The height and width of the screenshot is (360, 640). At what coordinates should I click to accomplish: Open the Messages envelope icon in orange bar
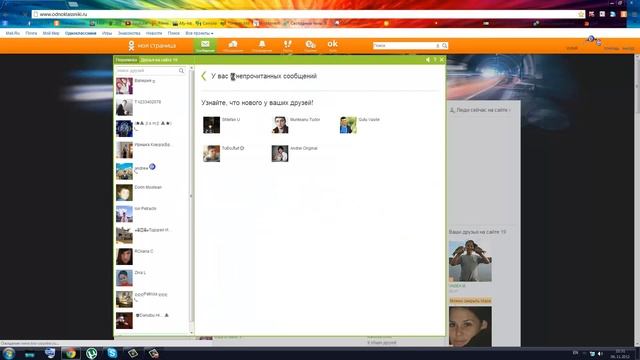tap(205, 45)
